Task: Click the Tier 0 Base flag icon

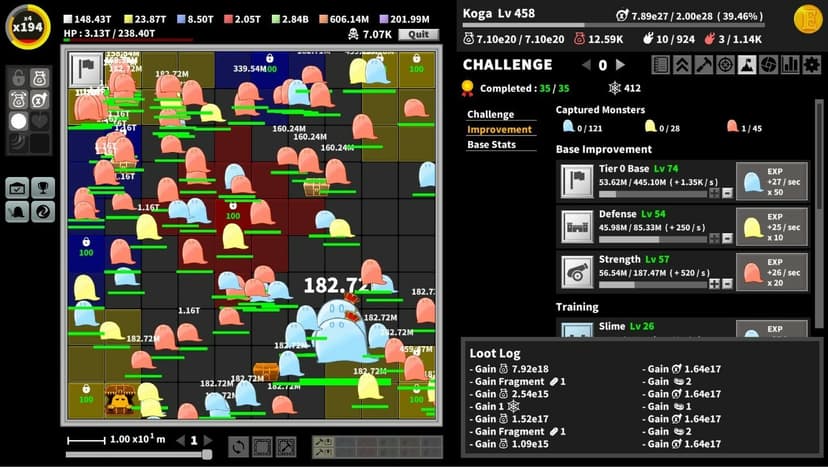Action: (x=577, y=181)
